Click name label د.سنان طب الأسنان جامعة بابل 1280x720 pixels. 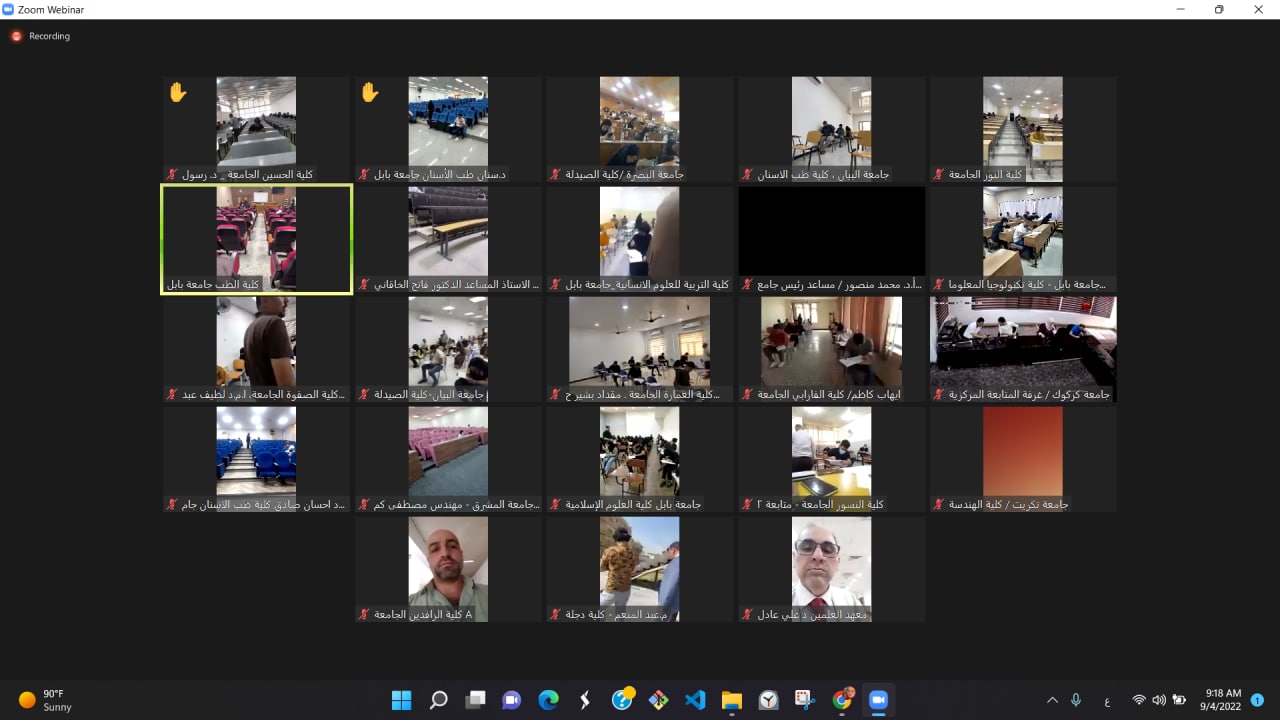point(440,174)
